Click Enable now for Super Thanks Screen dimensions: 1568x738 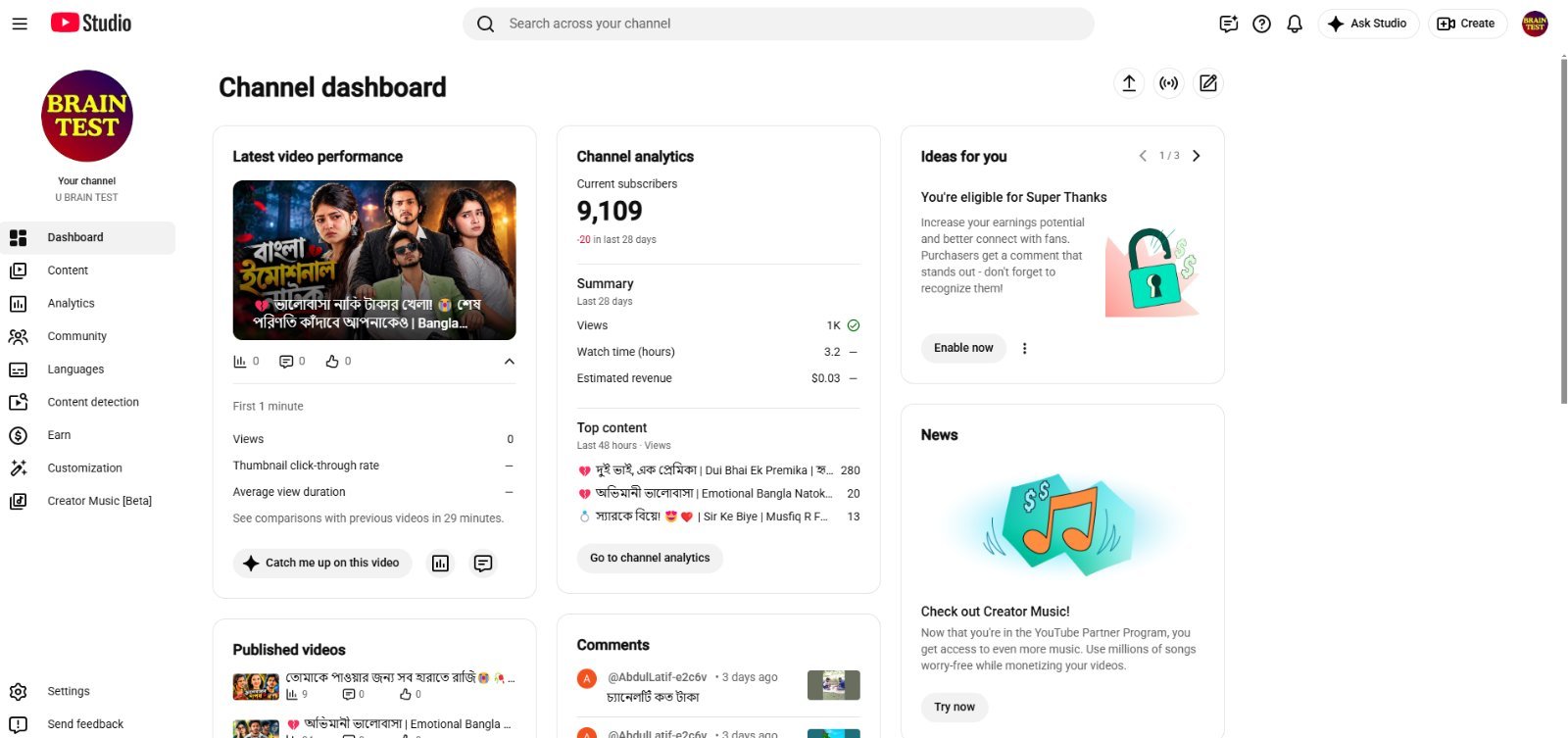[x=963, y=348]
